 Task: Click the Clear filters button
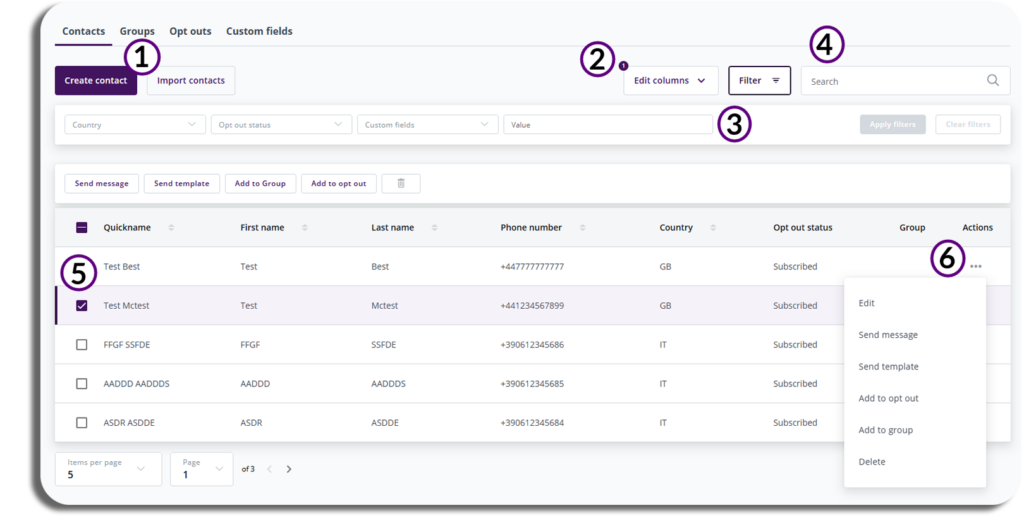(x=968, y=125)
